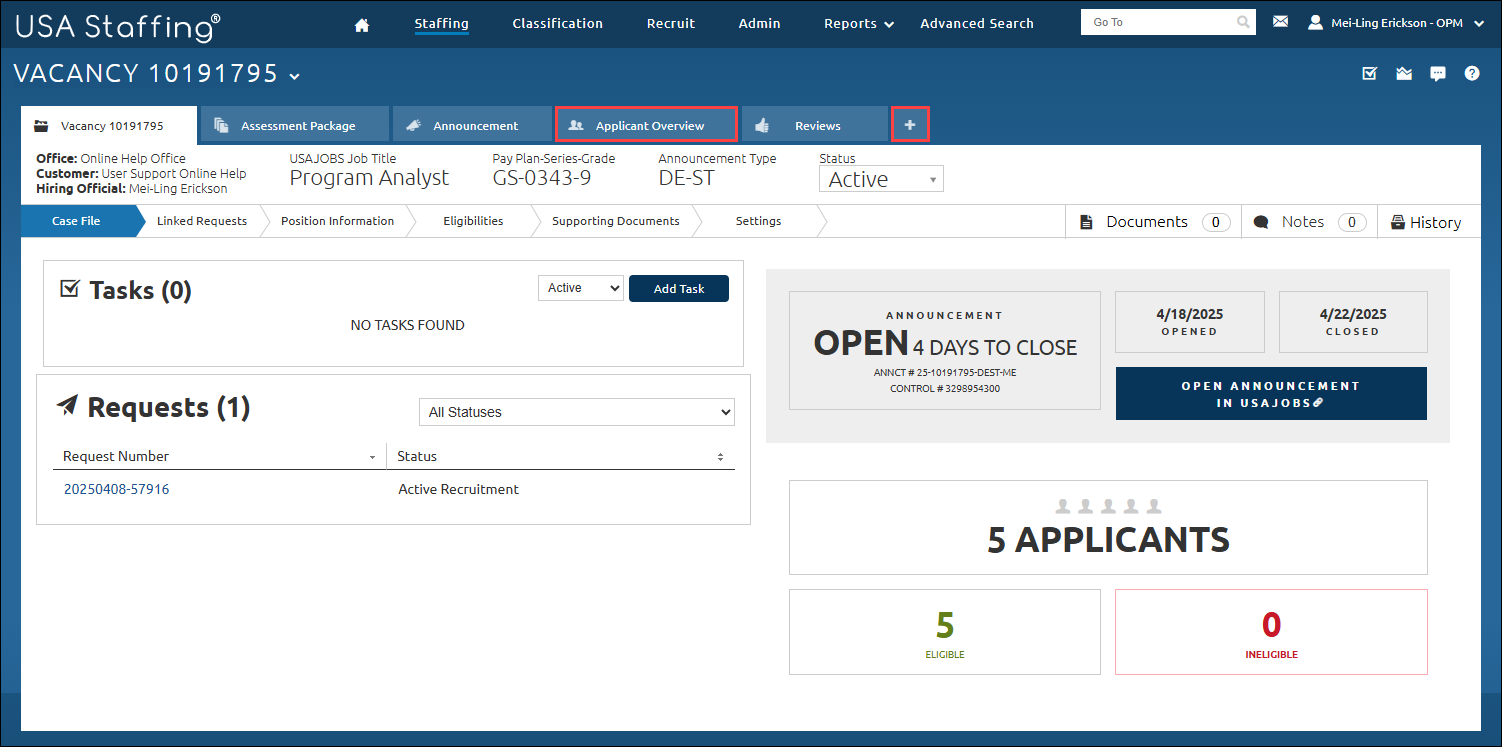Click the 'Active Recruitment' status cell
The height and width of the screenshot is (747, 1502).
(458, 489)
